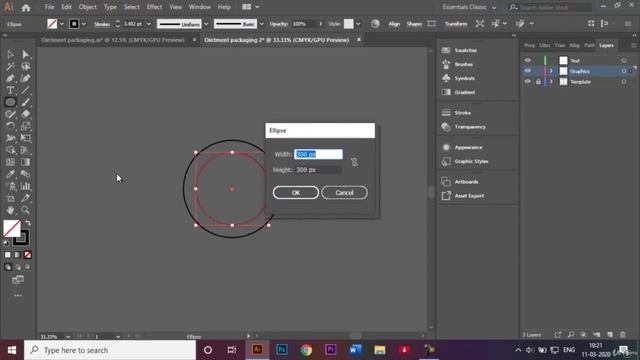Open the stroke weight dropdown
640x360 pixels.
[149, 24]
